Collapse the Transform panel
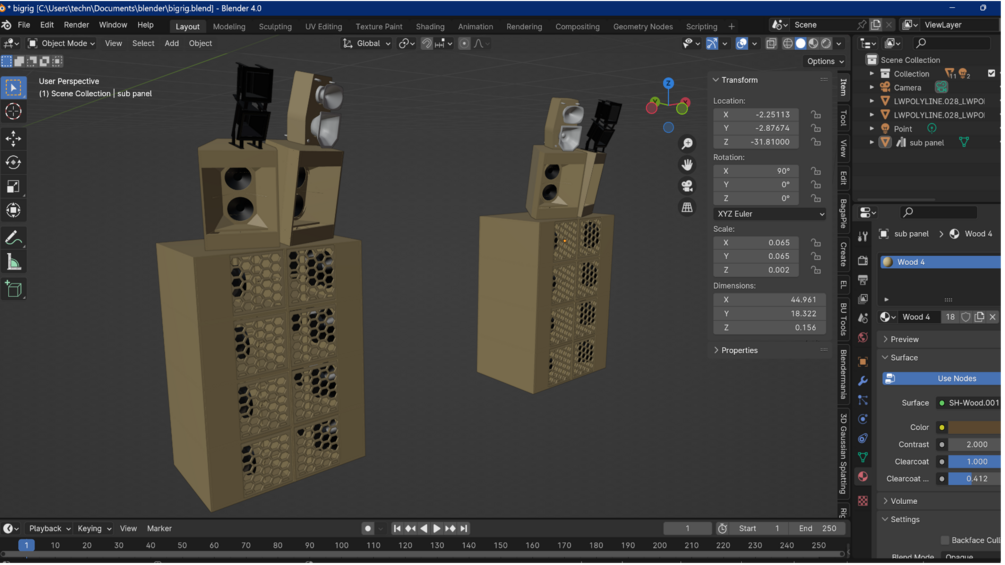The image size is (1005, 565). (x=740, y=80)
